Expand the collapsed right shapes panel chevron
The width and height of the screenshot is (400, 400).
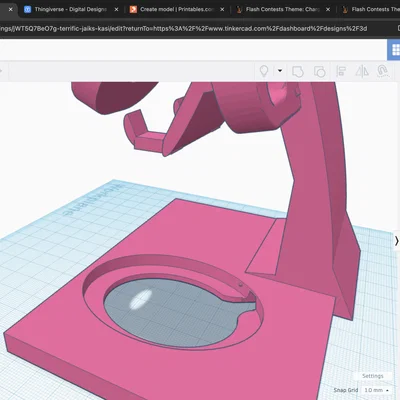point(396,241)
